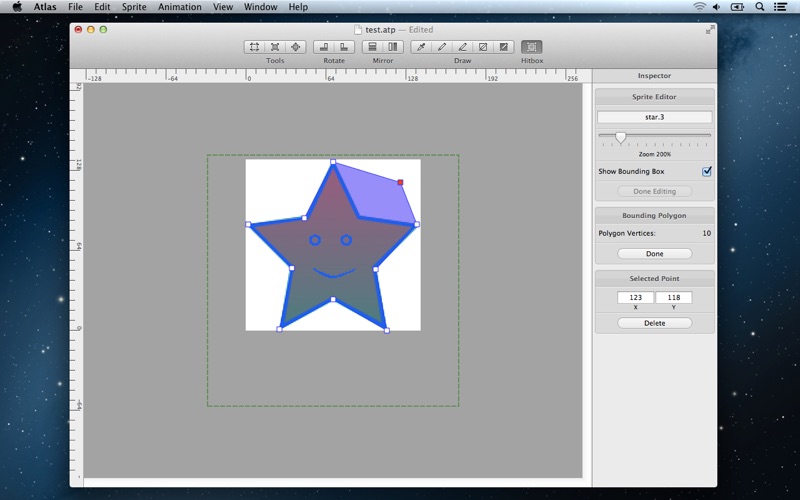
Task: Enter fullscreen using the title bar arrows
Action: click(x=710, y=30)
